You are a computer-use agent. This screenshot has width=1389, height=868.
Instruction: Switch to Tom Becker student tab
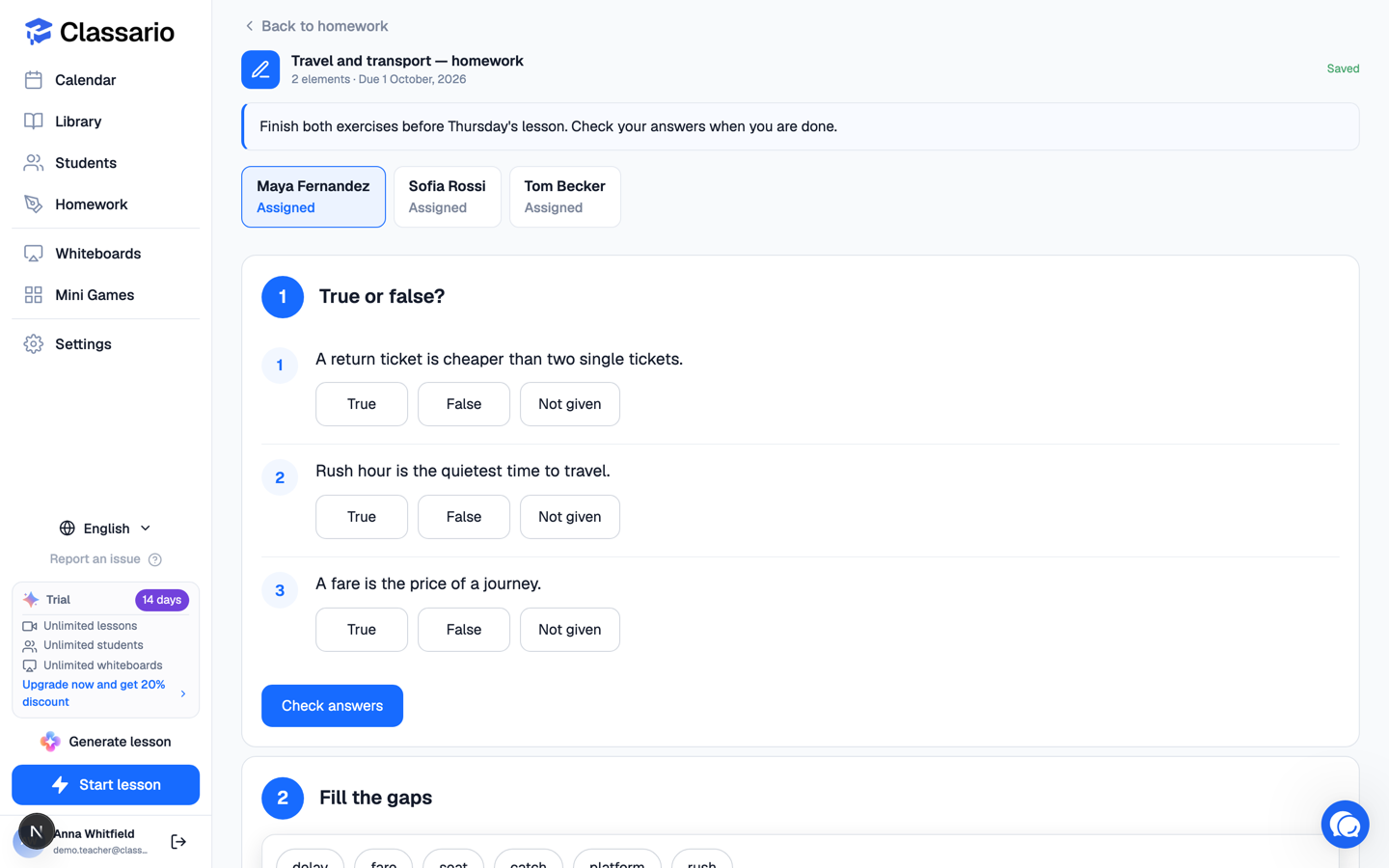[565, 197]
